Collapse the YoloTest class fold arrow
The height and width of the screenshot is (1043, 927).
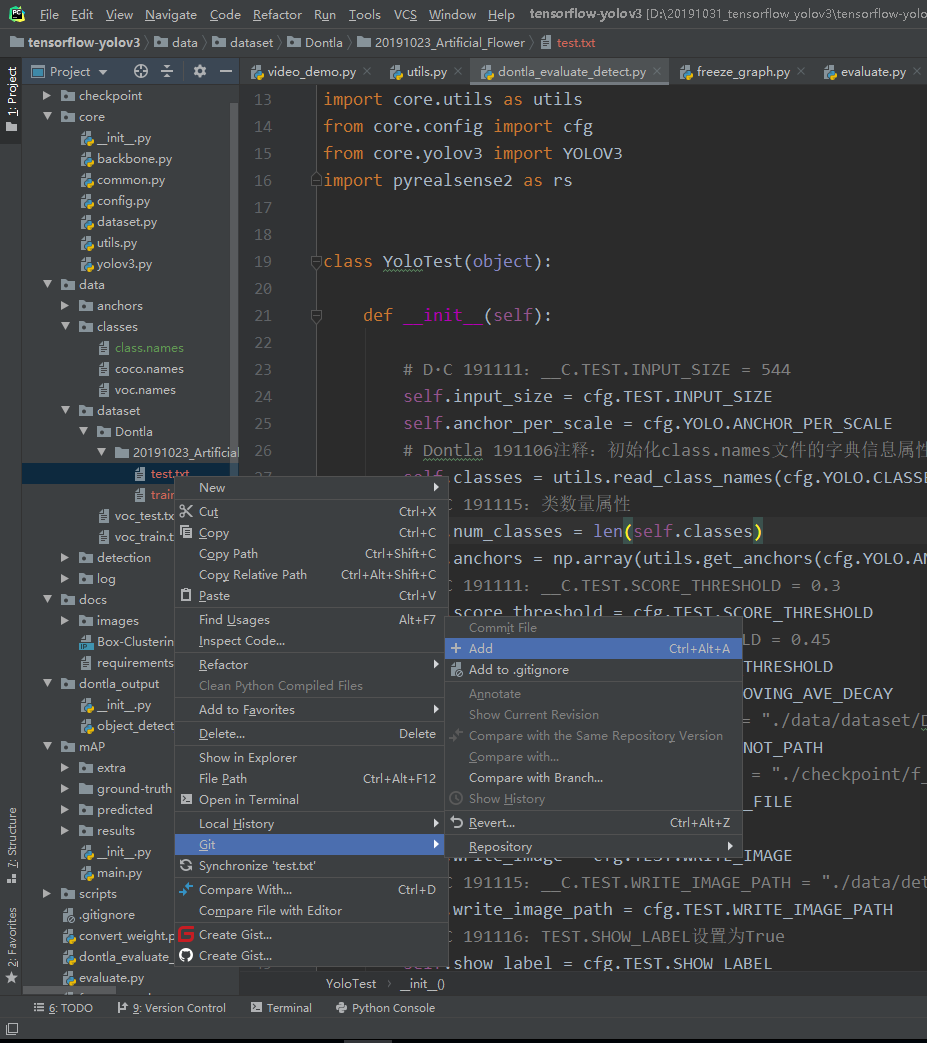pos(316,261)
